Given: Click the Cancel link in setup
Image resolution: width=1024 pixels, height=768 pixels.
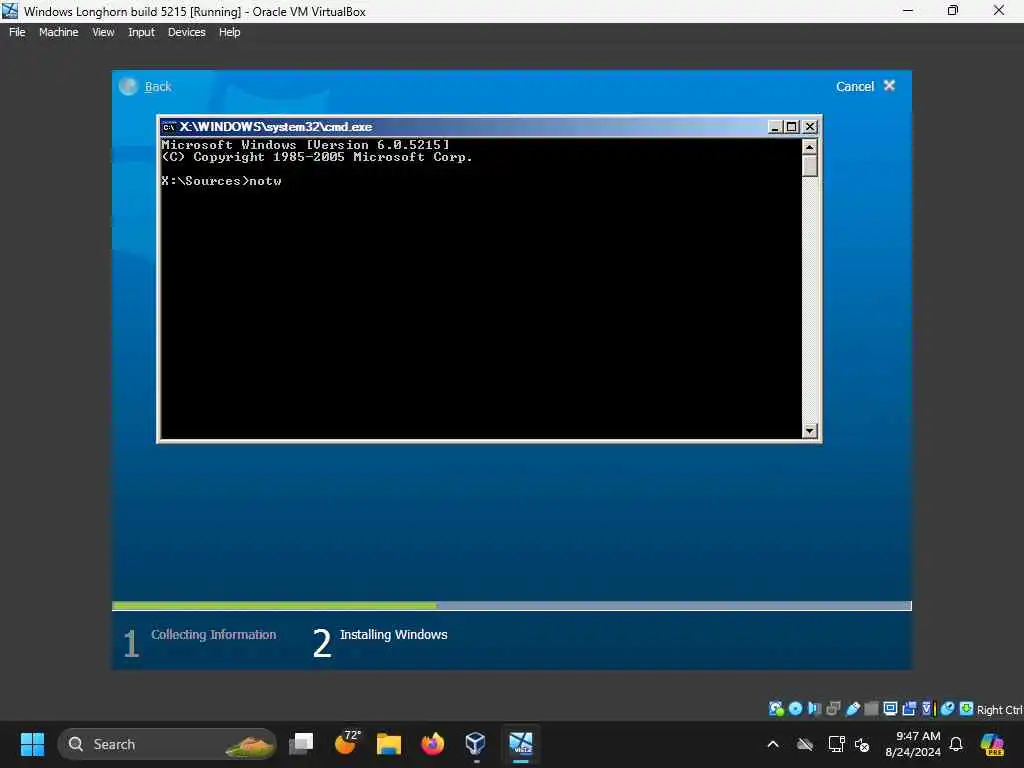Looking at the screenshot, I should tap(854, 86).
